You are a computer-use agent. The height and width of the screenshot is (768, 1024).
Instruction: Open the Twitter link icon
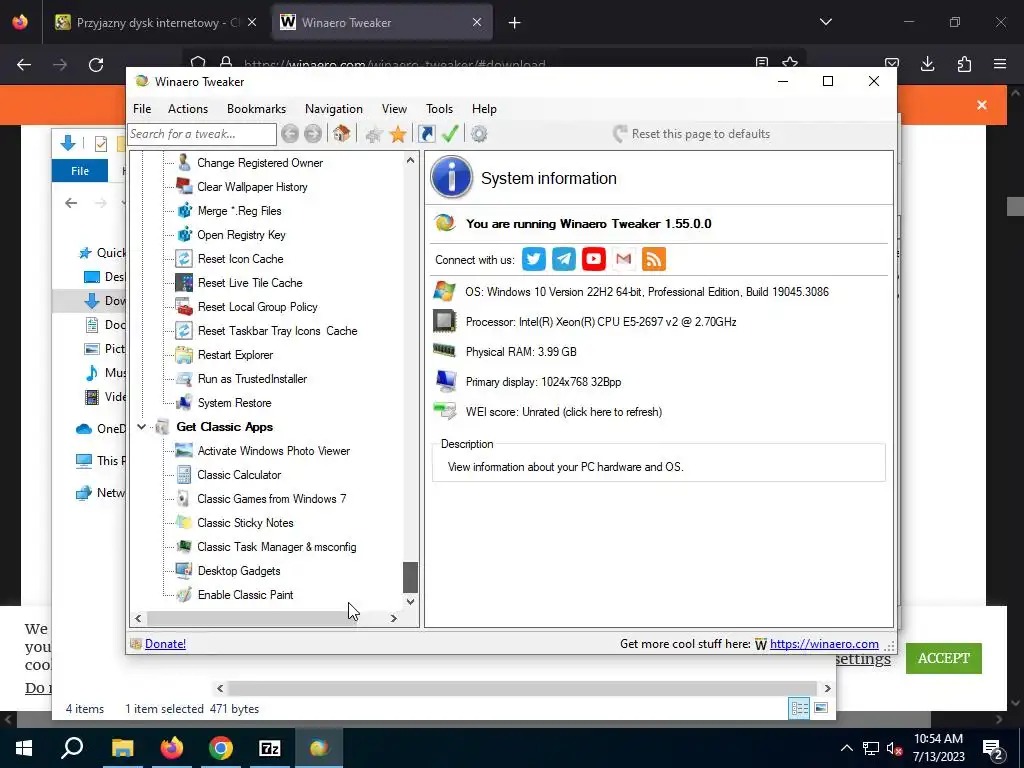[x=534, y=259]
